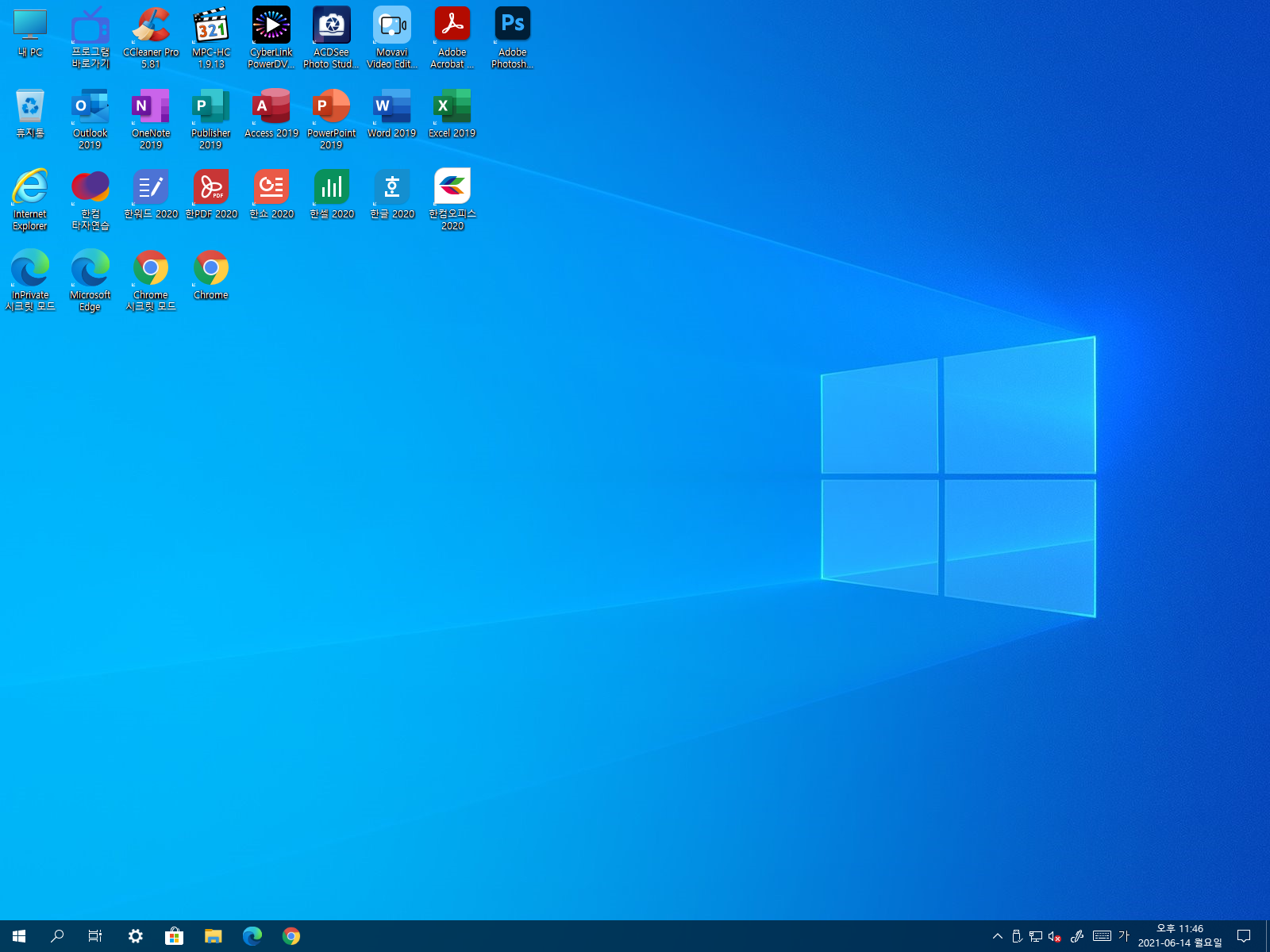
Task: Open MPC-HC 1.9.13 media player icon
Action: (x=211, y=38)
